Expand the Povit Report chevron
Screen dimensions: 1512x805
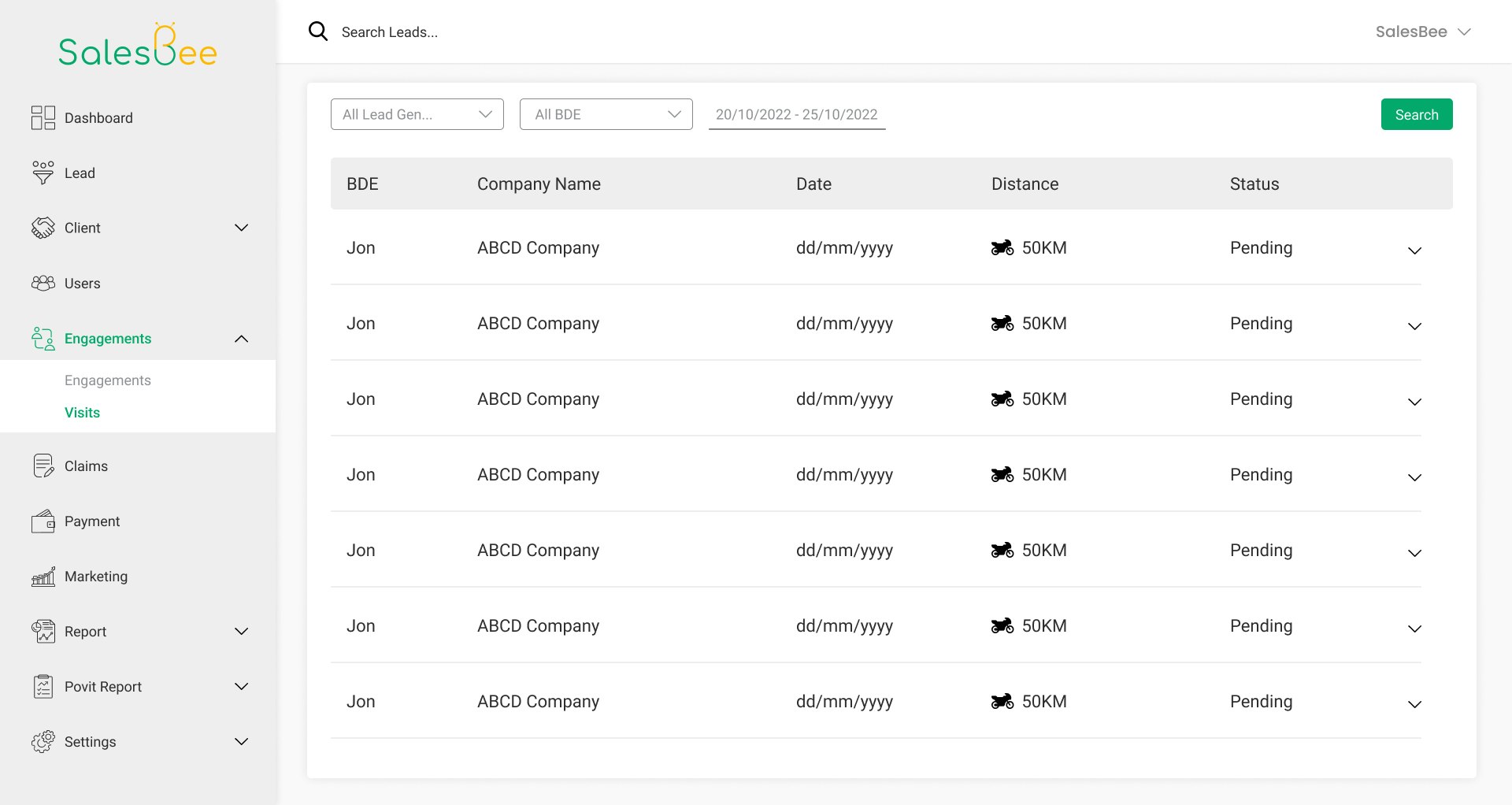242,686
